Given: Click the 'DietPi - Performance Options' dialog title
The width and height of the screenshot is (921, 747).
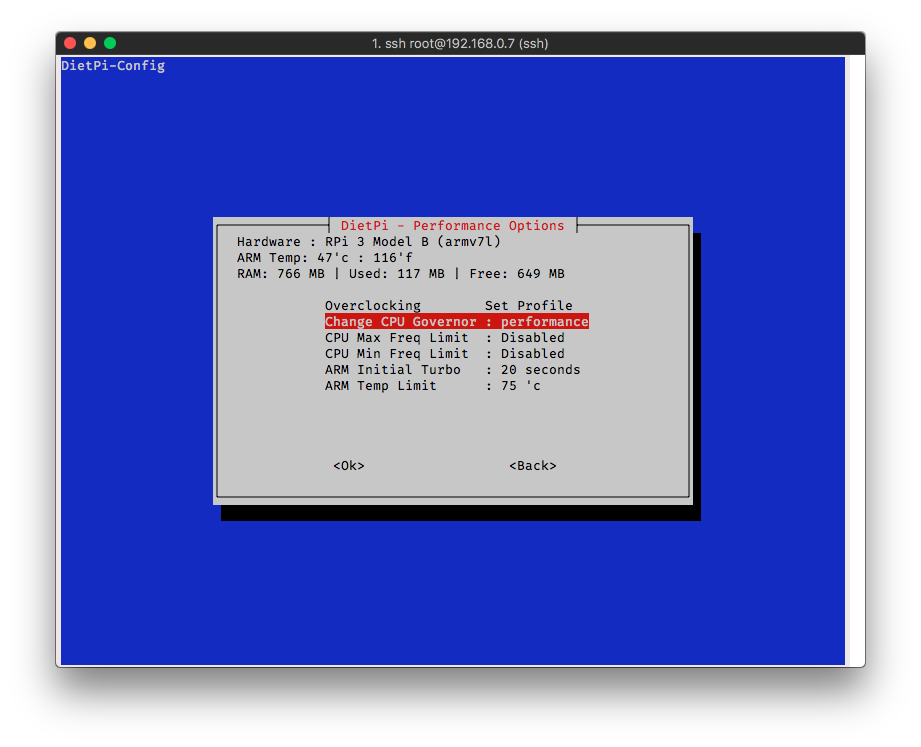Looking at the screenshot, I should [452, 226].
